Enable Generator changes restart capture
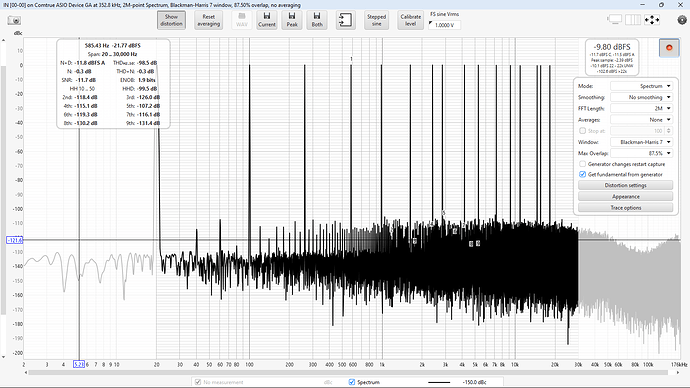Viewport: 690px width, 388px height. click(583, 164)
